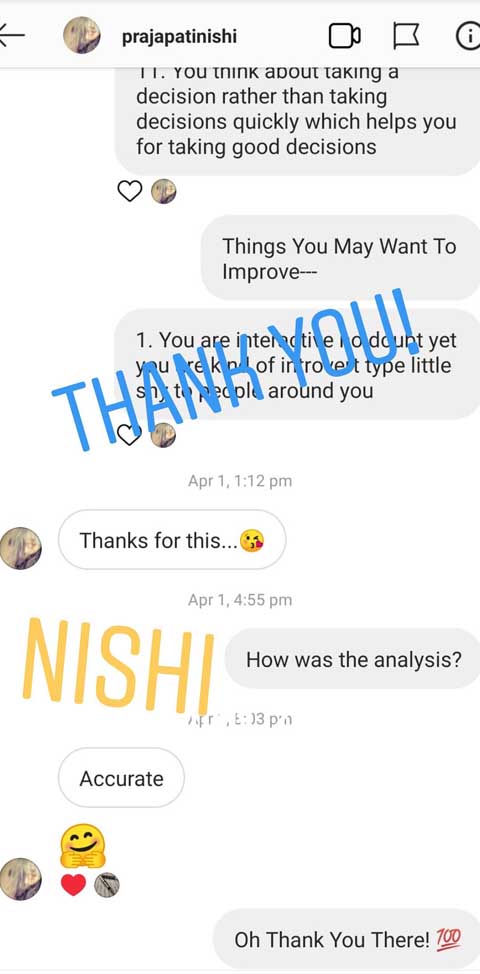Tap the flag icon in header
The height and width of the screenshot is (974, 480).
tap(406, 36)
